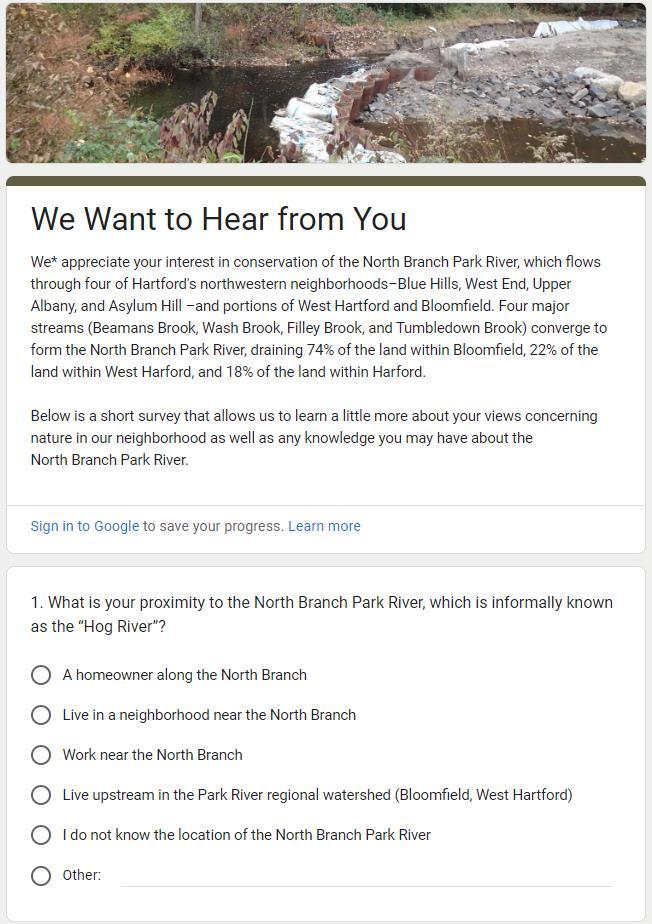Viewport: 652px width, 924px height.
Task: Click the Other answer text field
Action: (x=366, y=875)
